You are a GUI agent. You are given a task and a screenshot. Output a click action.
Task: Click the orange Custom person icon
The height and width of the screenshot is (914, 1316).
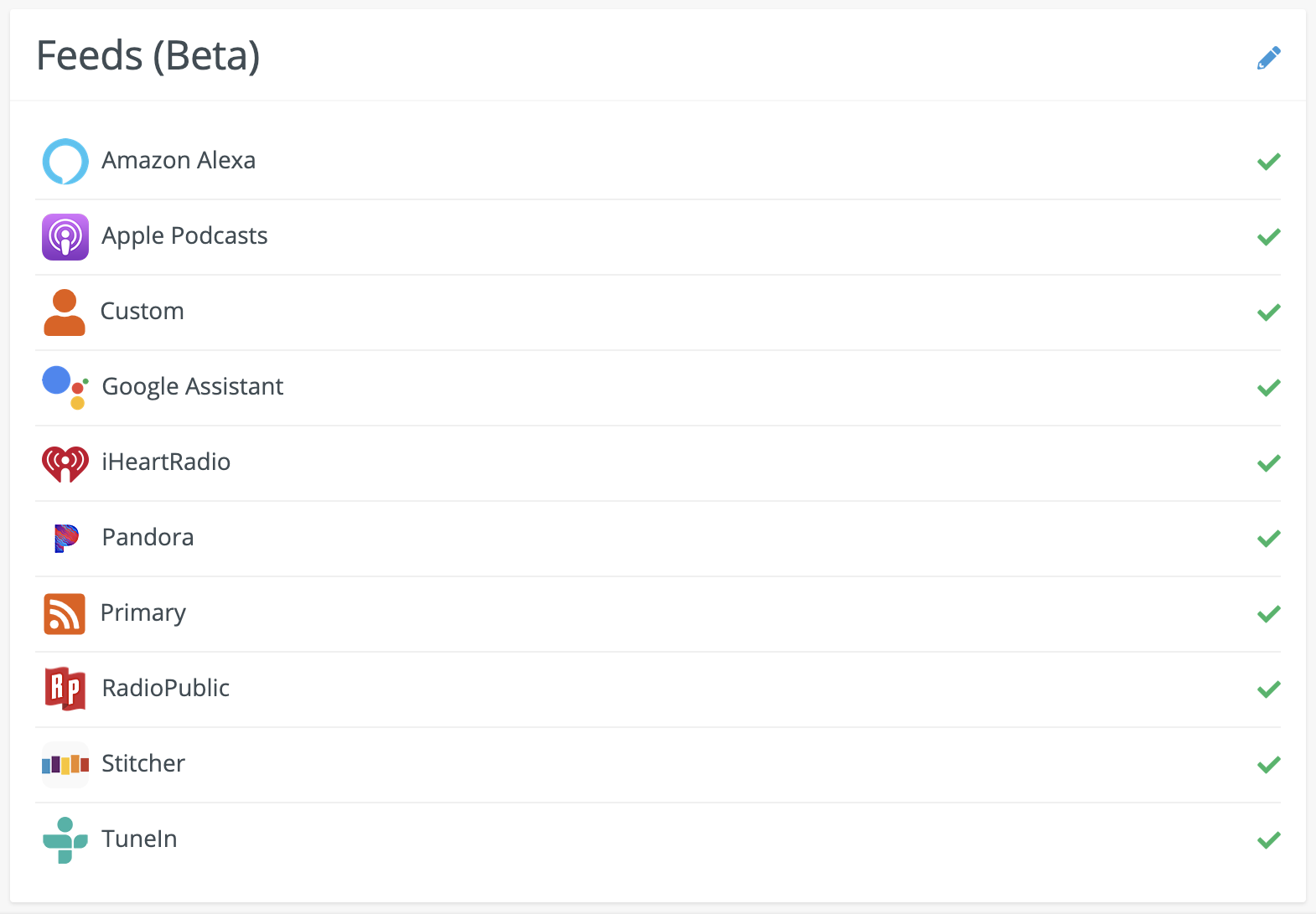pyautogui.click(x=65, y=312)
